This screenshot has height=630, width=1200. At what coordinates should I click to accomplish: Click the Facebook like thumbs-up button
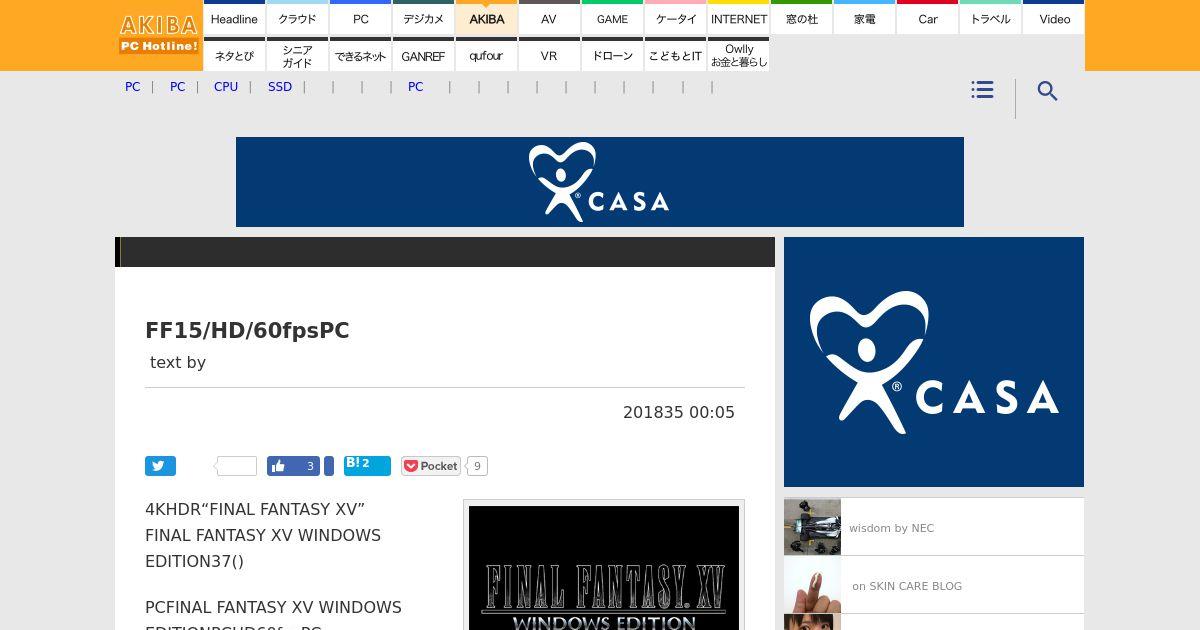(279, 466)
